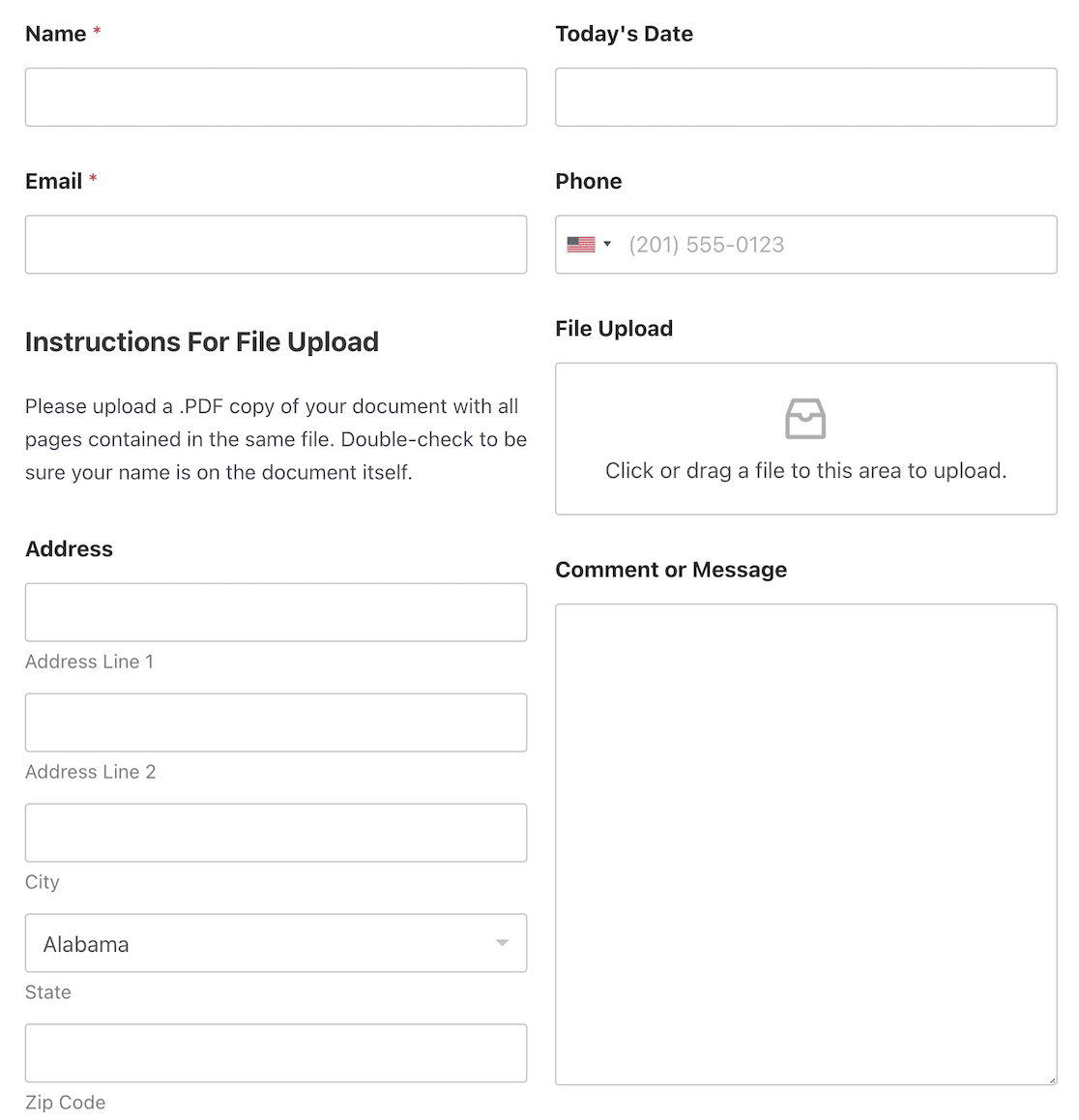Click the State dropdown chevron arrow
Image resolution: width=1079 pixels, height=1120 pixels.
tap(502, 943)
